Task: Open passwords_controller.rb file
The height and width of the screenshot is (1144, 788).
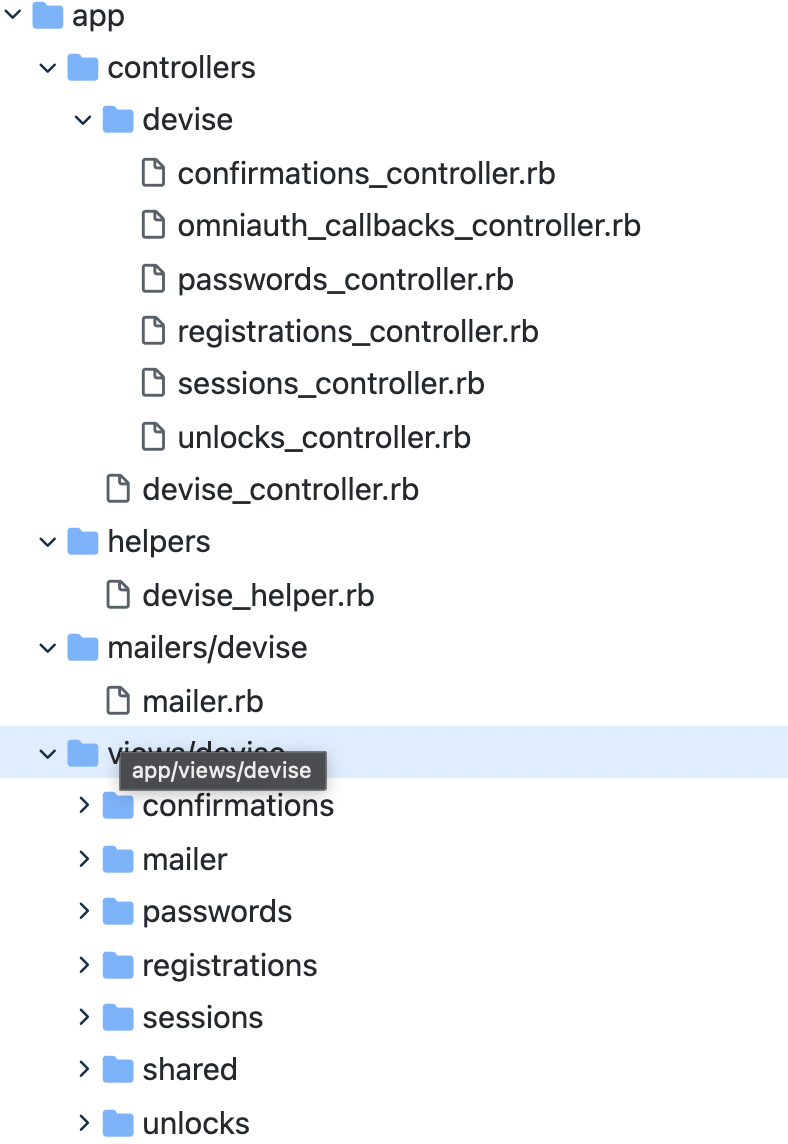Action: tap(345, 279)
